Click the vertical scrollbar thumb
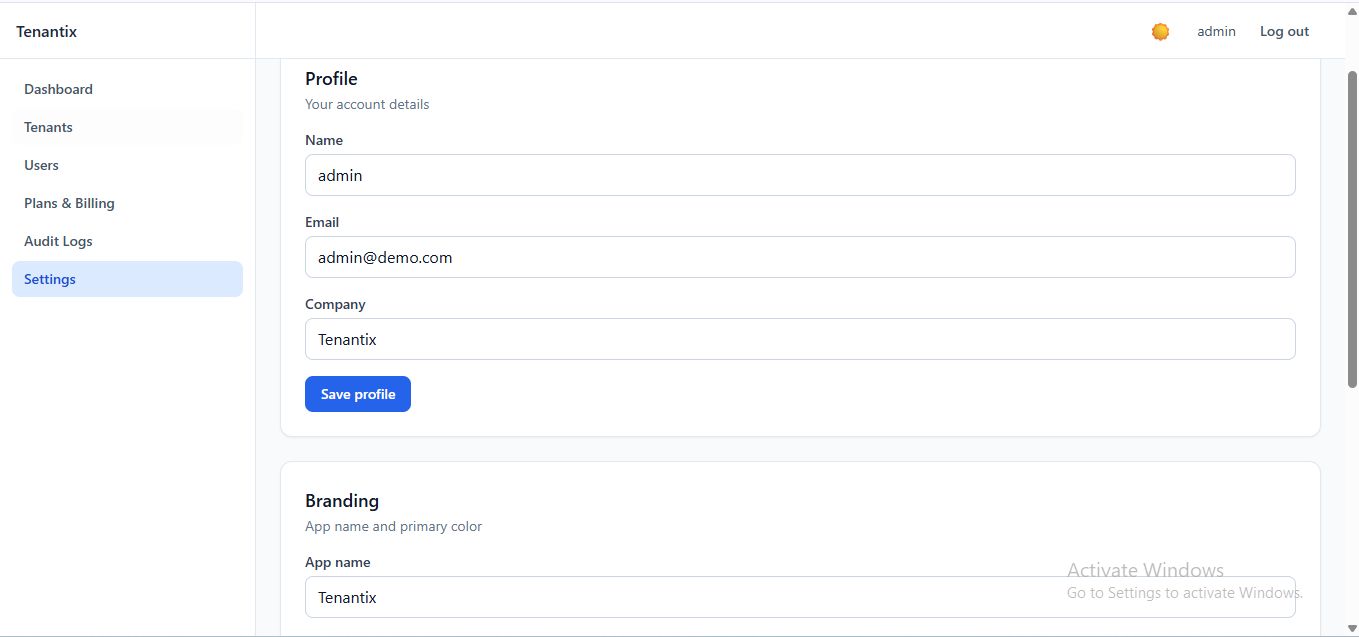The height and width of the screenshot is (637, 1359). click(1352, 228)
